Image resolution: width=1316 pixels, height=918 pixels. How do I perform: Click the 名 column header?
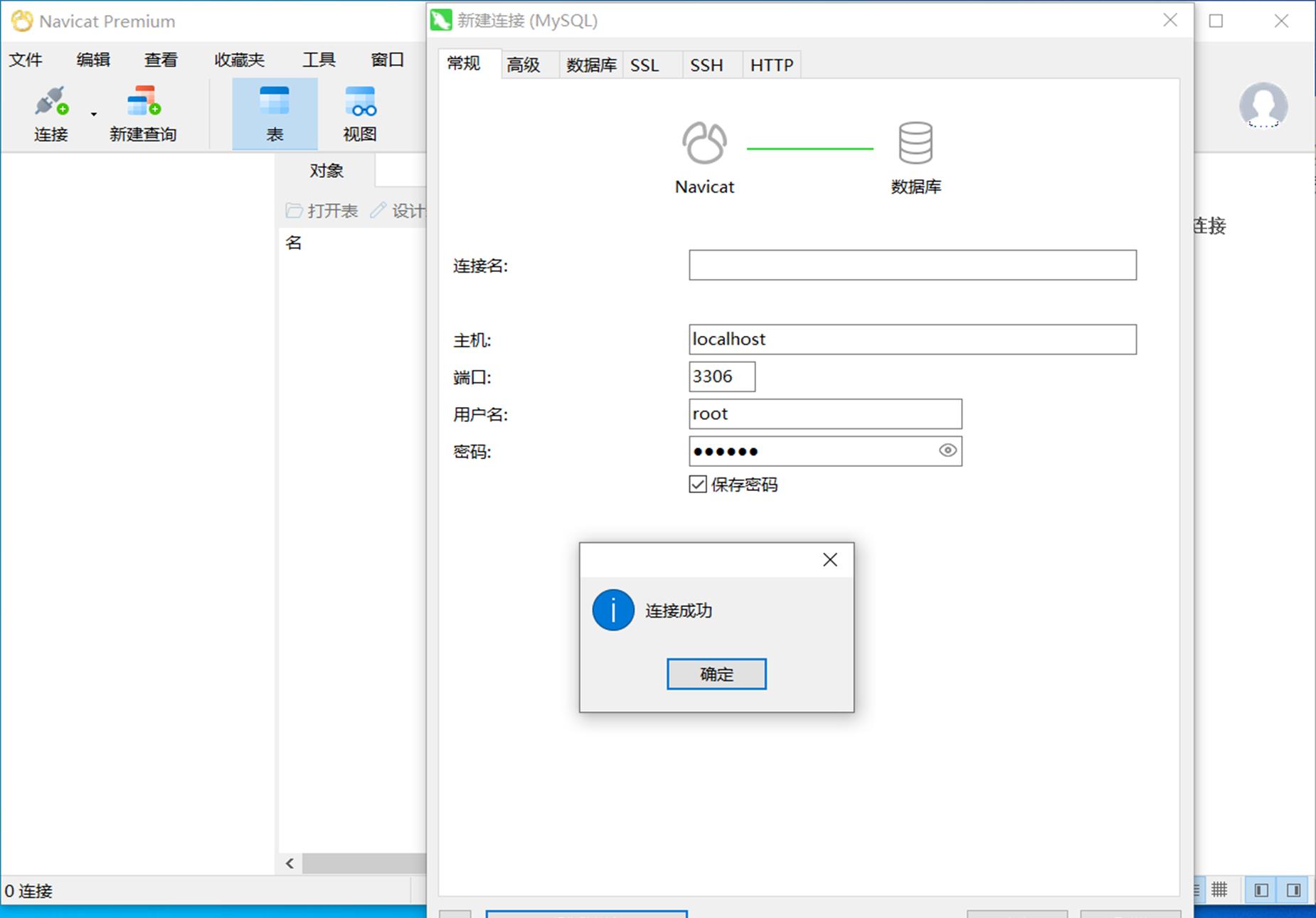point(294,243)
